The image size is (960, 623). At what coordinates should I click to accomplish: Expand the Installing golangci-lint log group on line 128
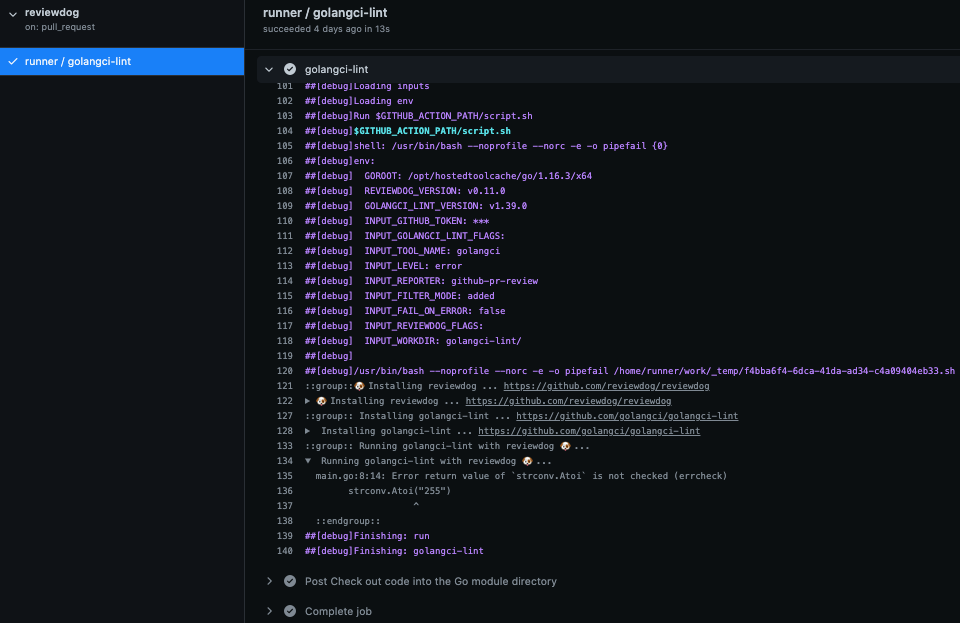click(307, 431)
